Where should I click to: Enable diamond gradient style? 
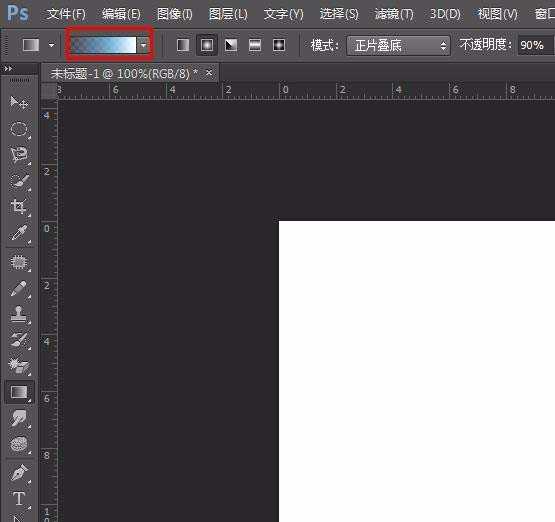coord(279,45)
